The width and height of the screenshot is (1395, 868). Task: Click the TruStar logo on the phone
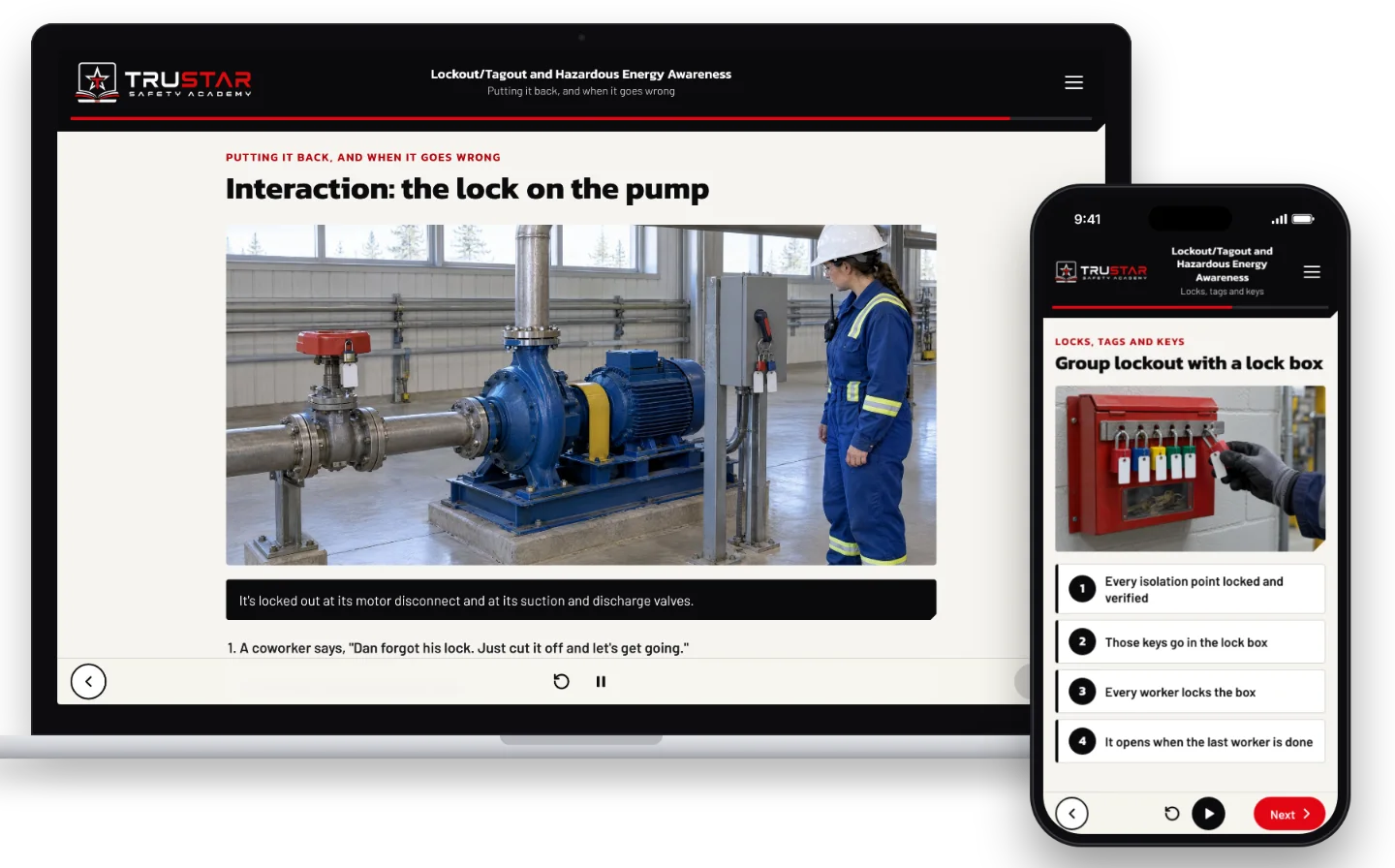coord(1101,271)
